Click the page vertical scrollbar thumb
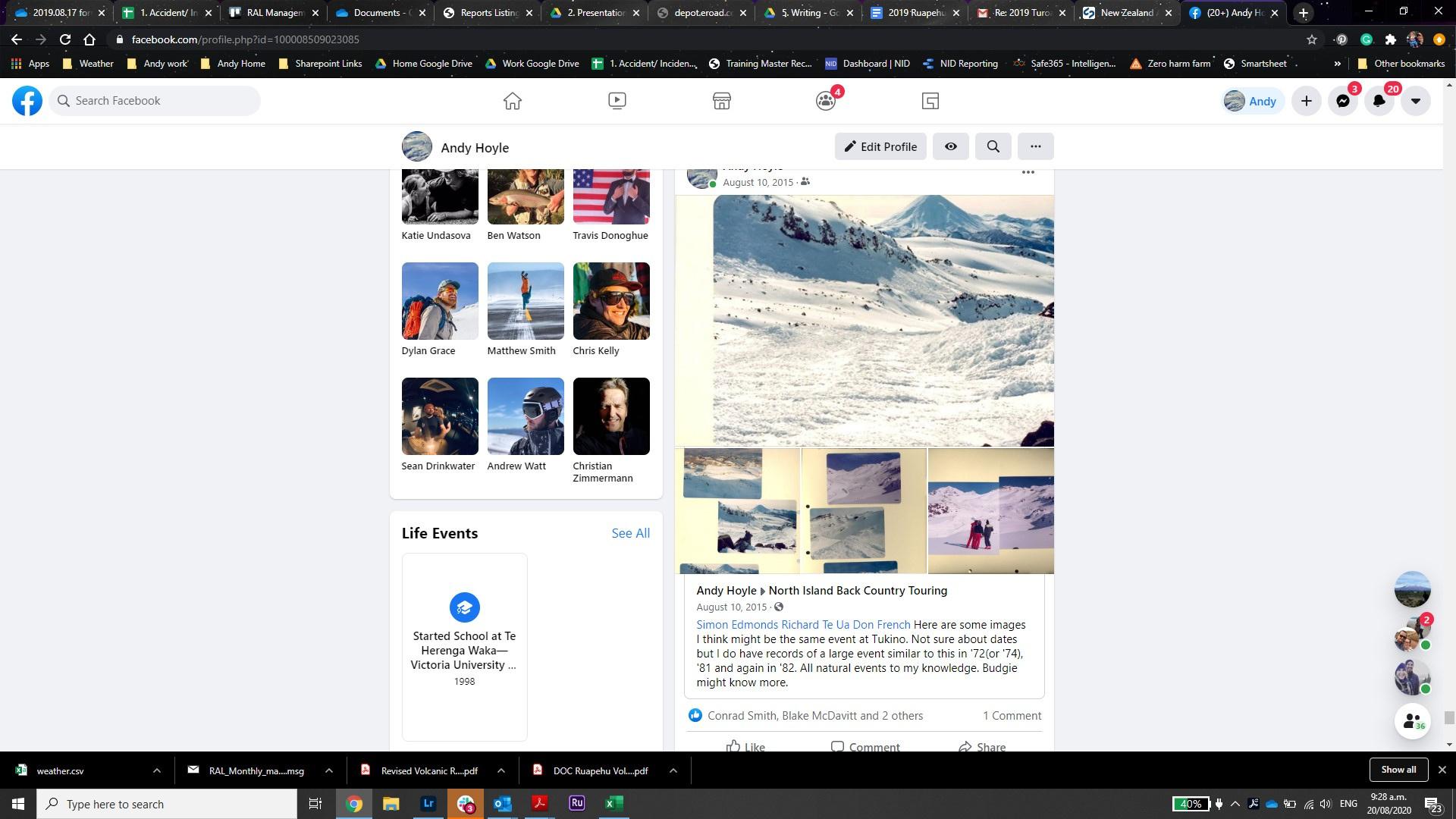The image size is (1456, 819). coord(1449,718)
